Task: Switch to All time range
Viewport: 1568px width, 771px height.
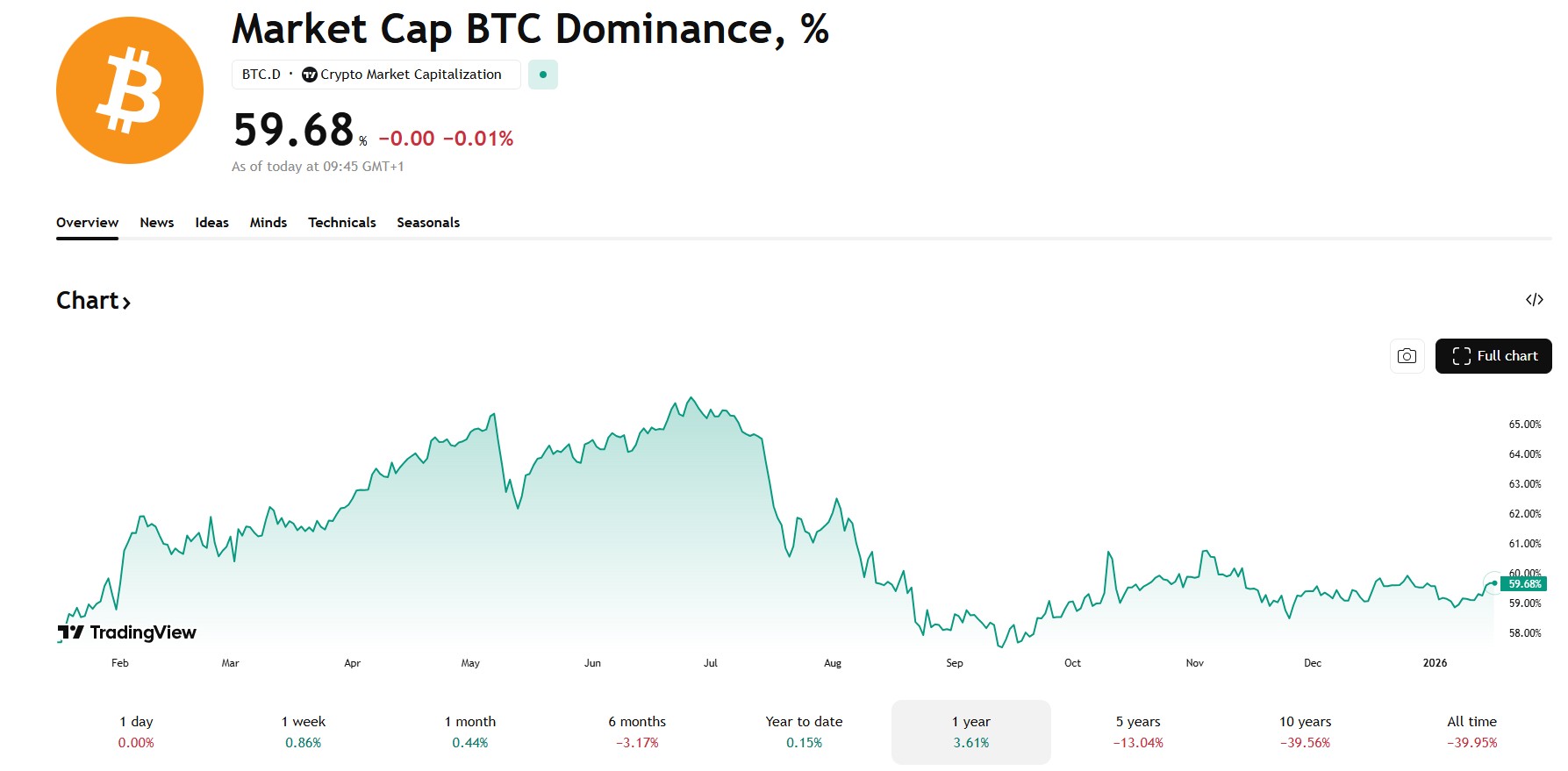Action: [x=1471, y=732]
